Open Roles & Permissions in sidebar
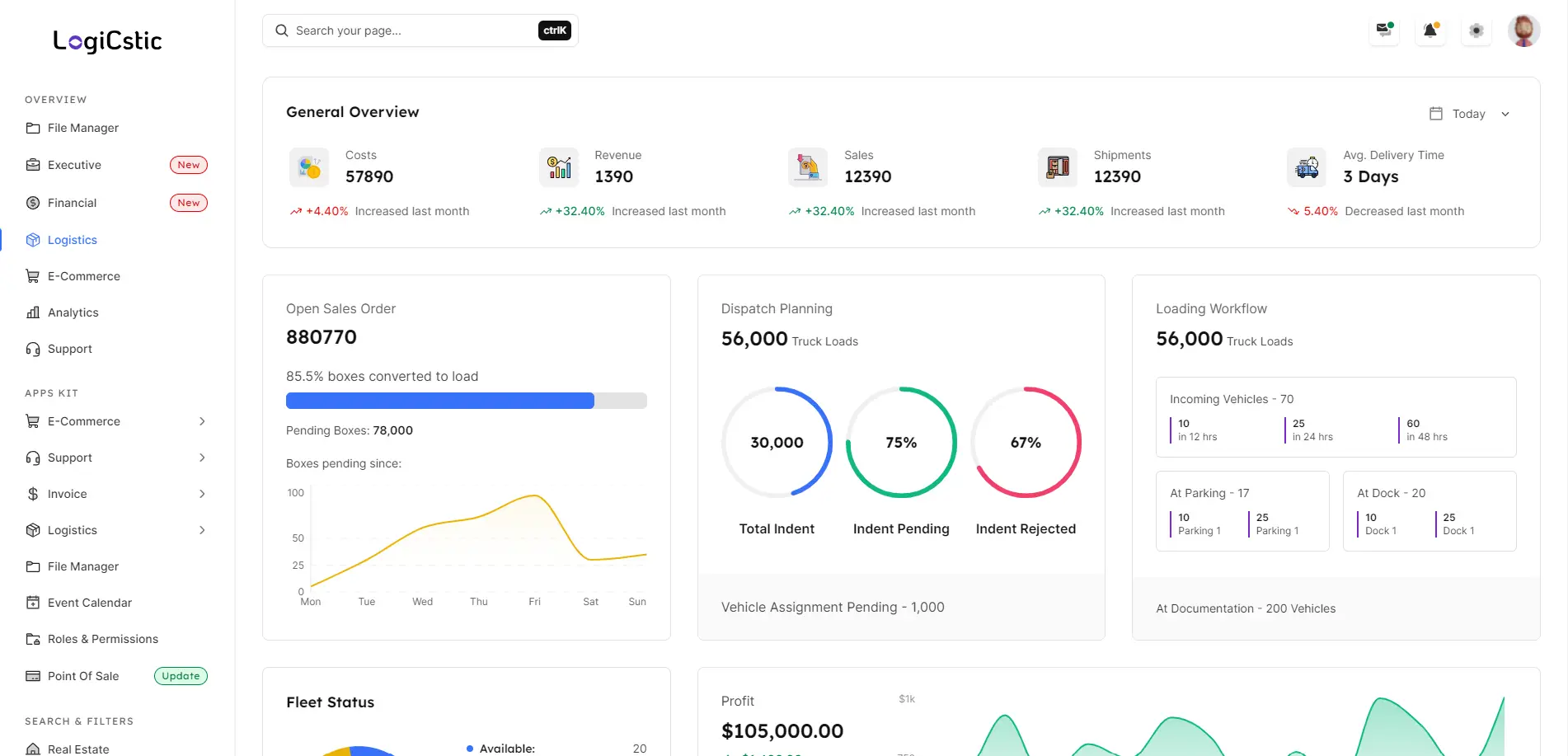 click(116, 639)
